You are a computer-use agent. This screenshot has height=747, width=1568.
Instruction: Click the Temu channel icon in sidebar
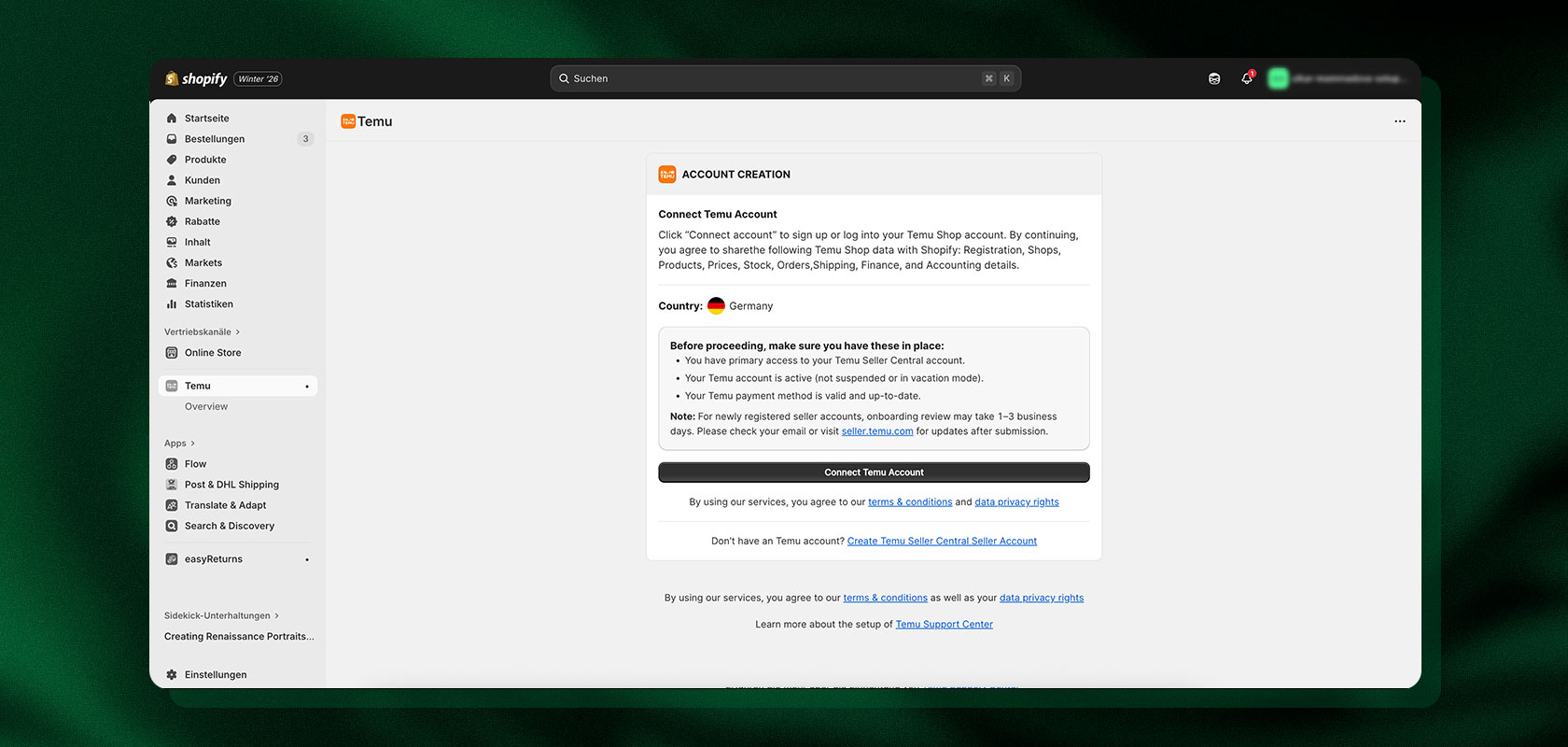click(172, 386)
